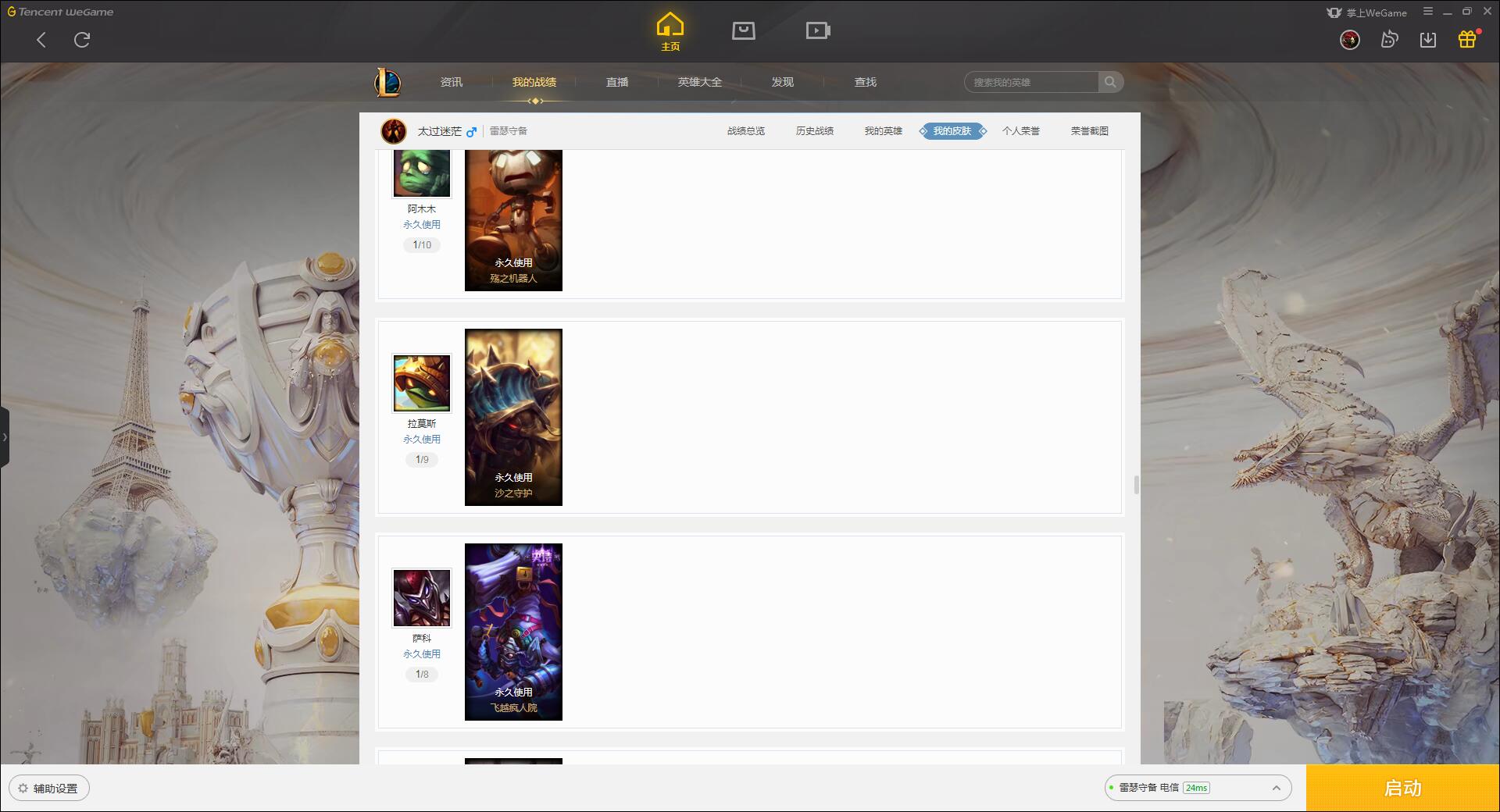The width and height of the screenshot is (1500, 812).
Task: Click the player name 太过迷茫
Action: (439, 131)
